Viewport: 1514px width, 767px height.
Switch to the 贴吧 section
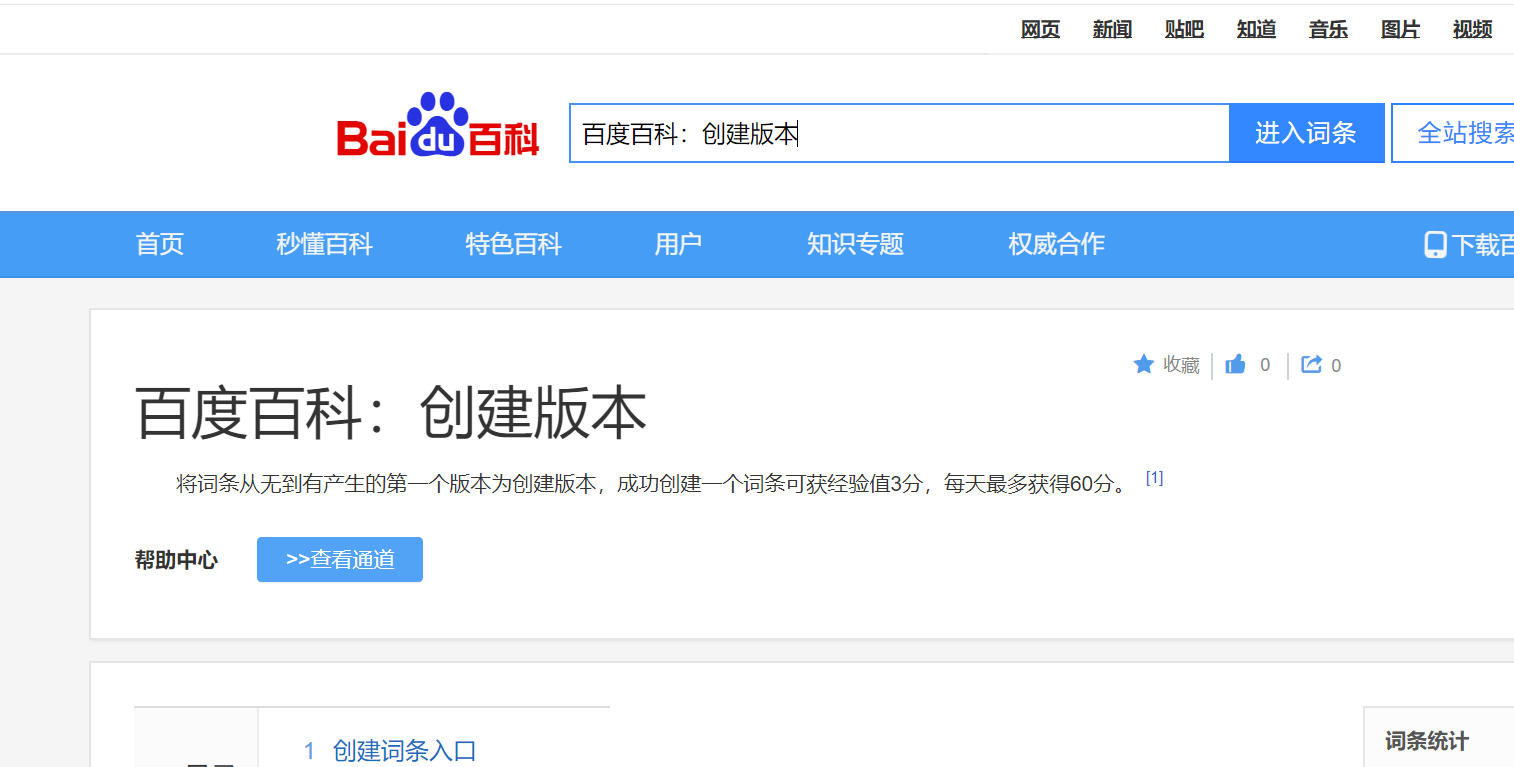[x=1183, y=29]
